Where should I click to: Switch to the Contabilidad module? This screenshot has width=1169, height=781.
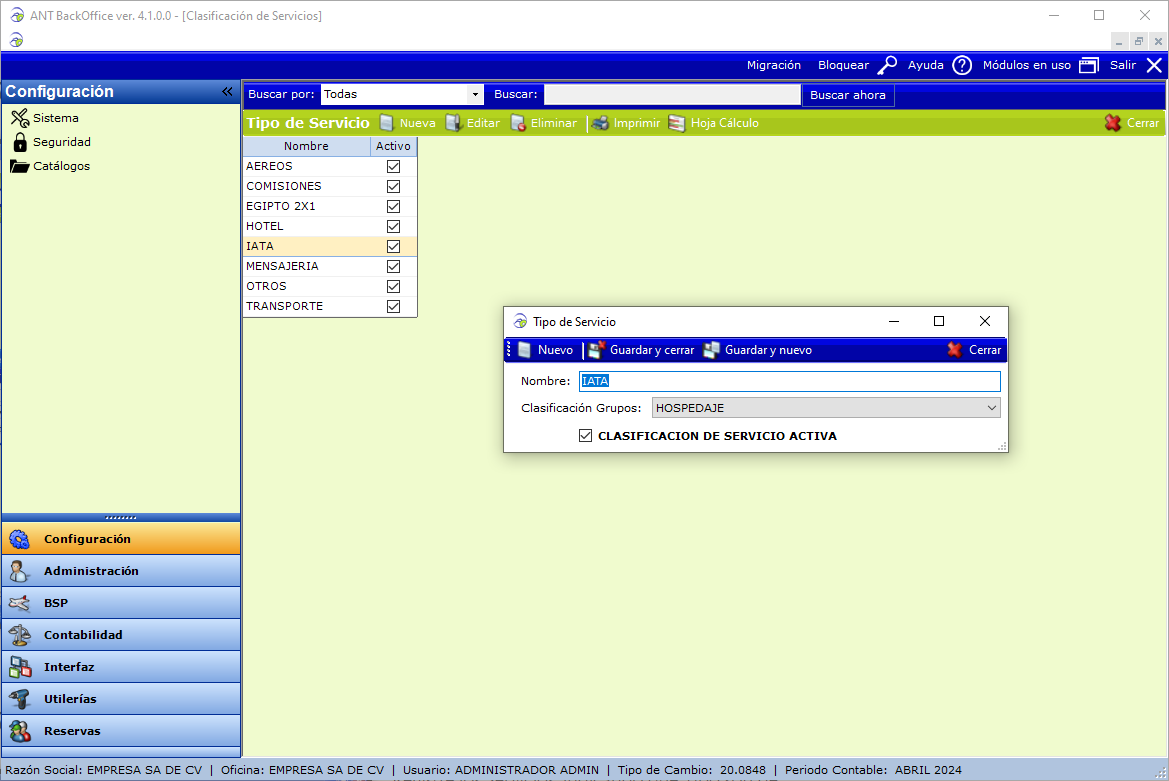pos(83,635)
